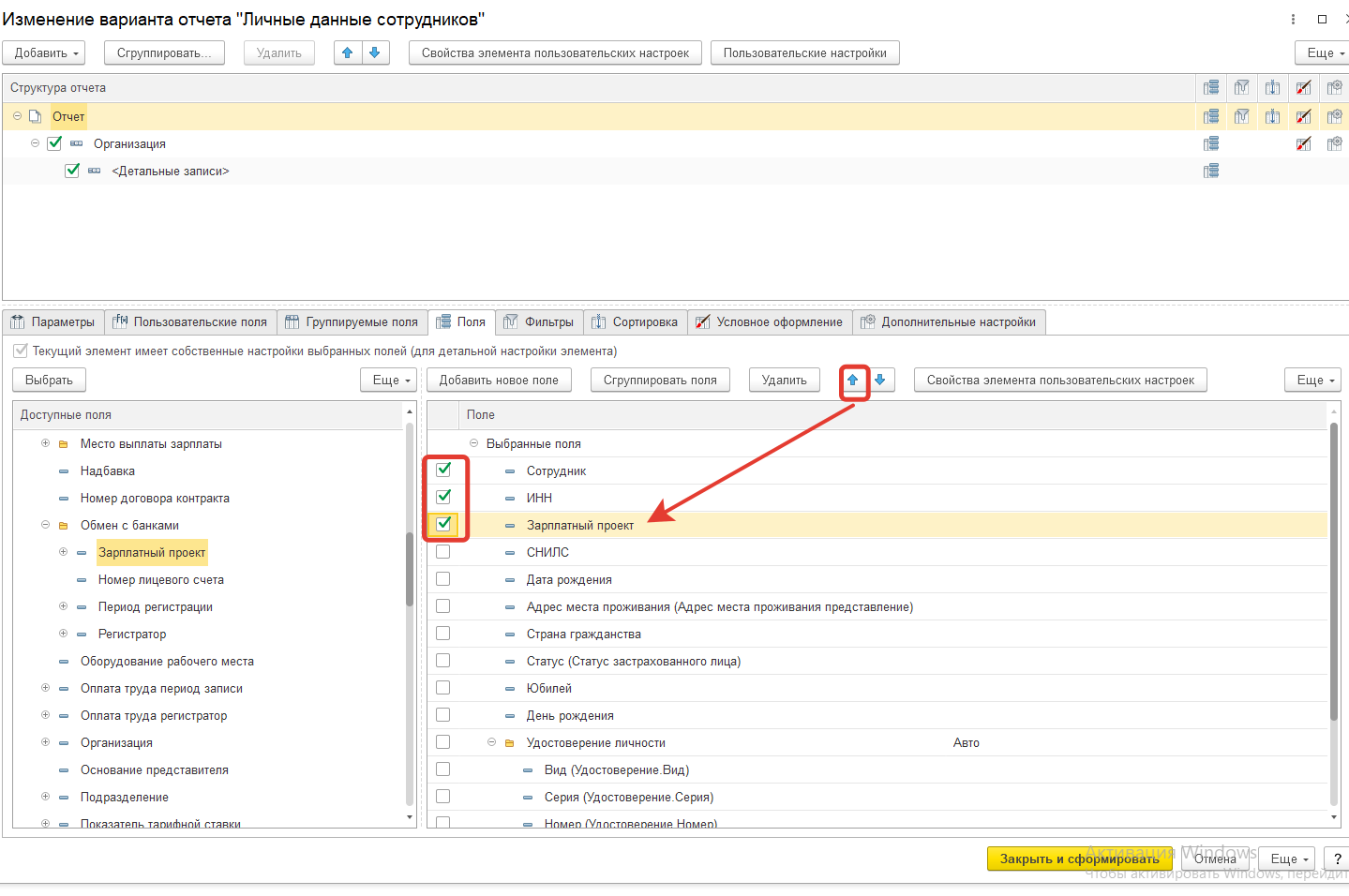Click Добавить новое поле button

point(499,380)
